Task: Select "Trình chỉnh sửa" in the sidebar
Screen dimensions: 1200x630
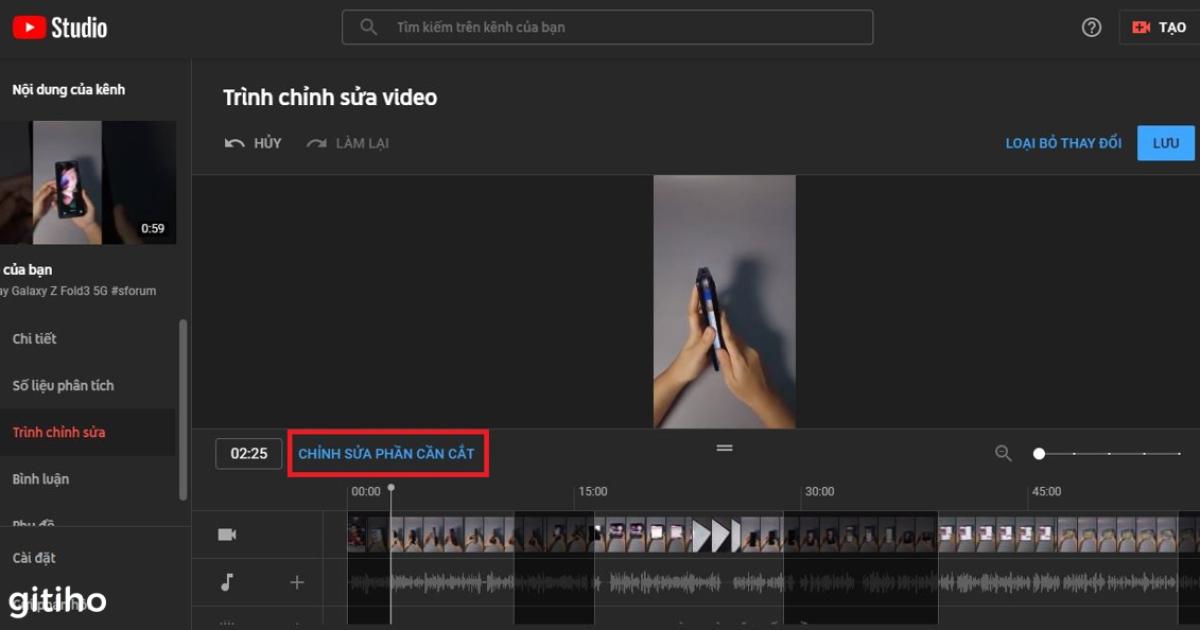Action: click(59, 431)
